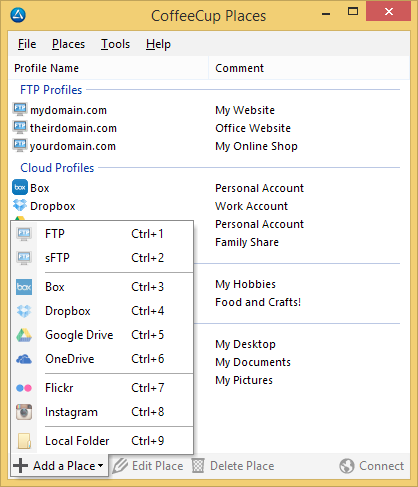Screen dimensions: 418x487
Task: Click the Flickr dots icon
Action: click(24, 388)
